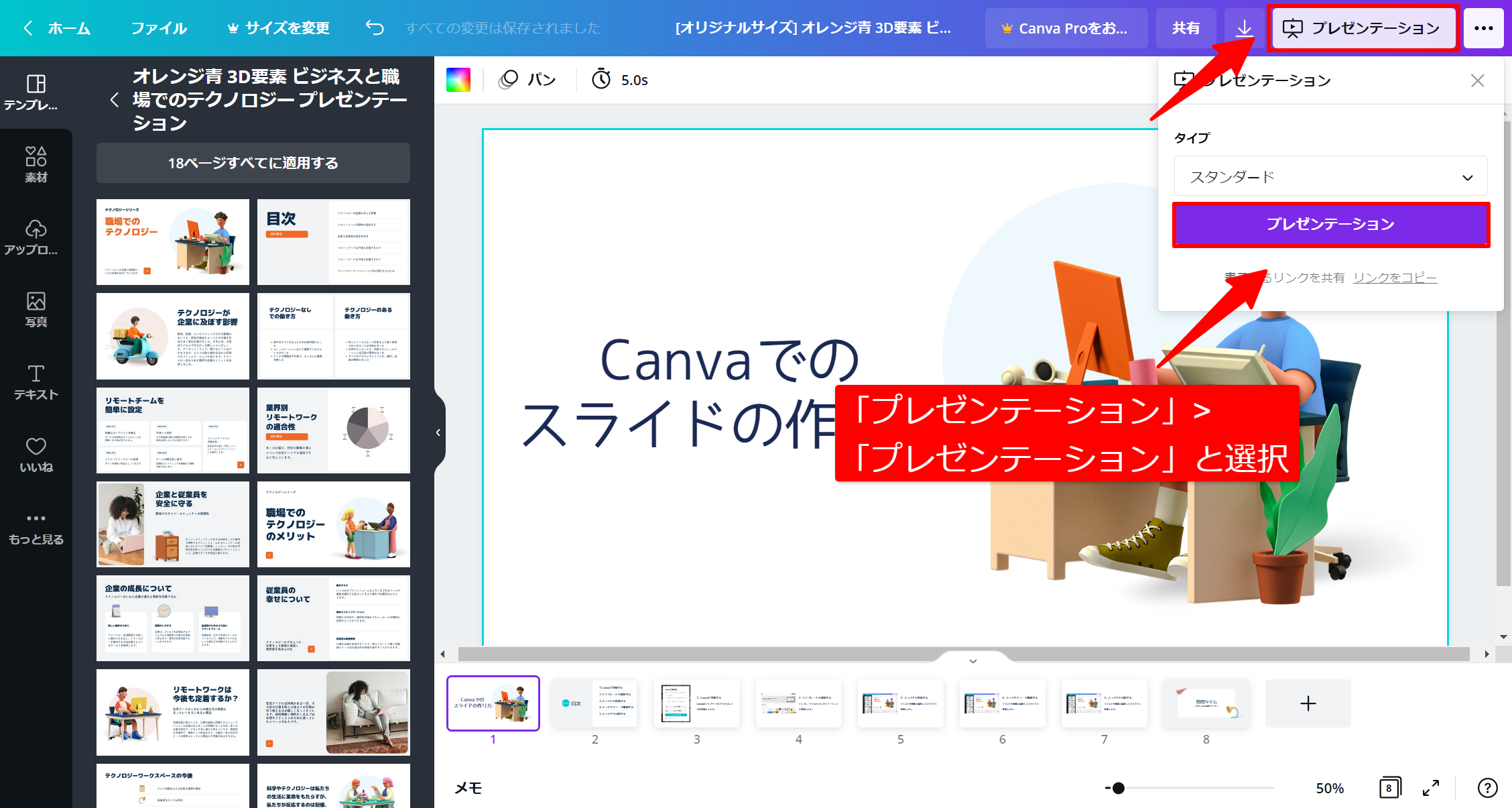Close the プレゼンテーション panel

point(1477,80)
